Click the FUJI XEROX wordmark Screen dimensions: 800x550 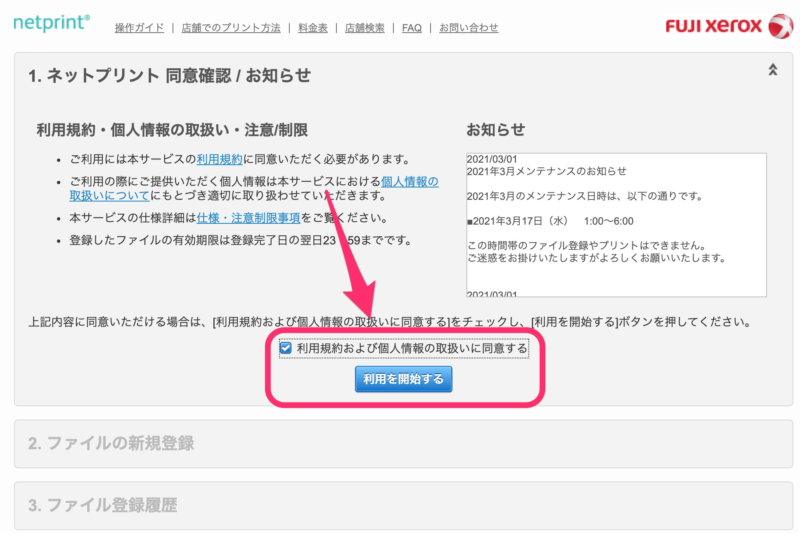click(714, 26)
